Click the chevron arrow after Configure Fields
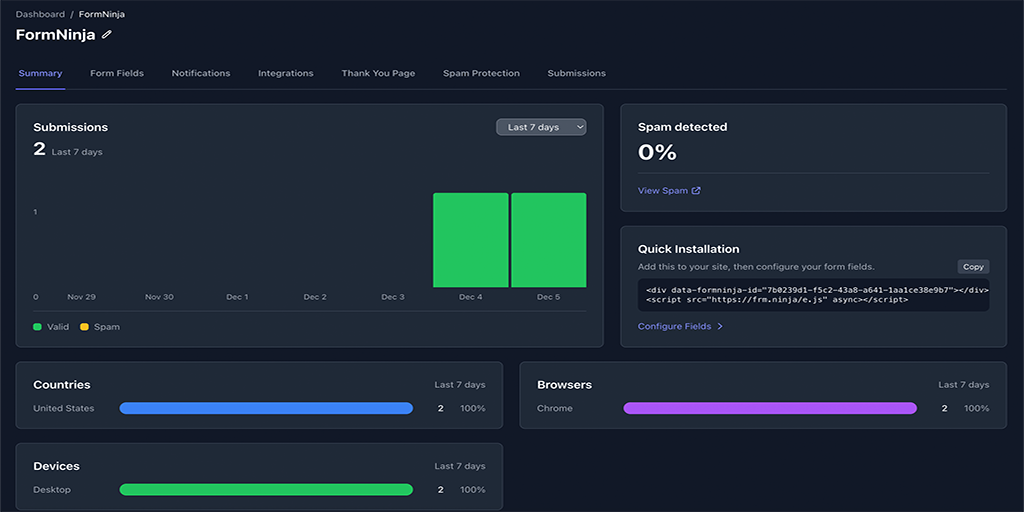1024x512 pixels. (x=720, y=327)
